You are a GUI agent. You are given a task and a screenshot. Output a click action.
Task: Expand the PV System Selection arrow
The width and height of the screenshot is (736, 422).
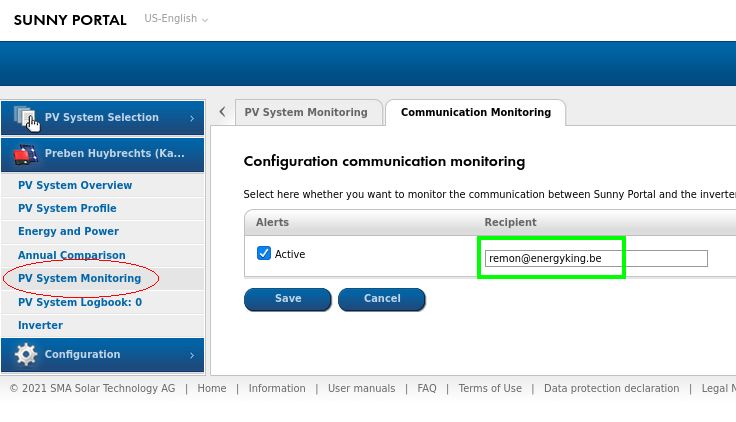tap(191, 118)
